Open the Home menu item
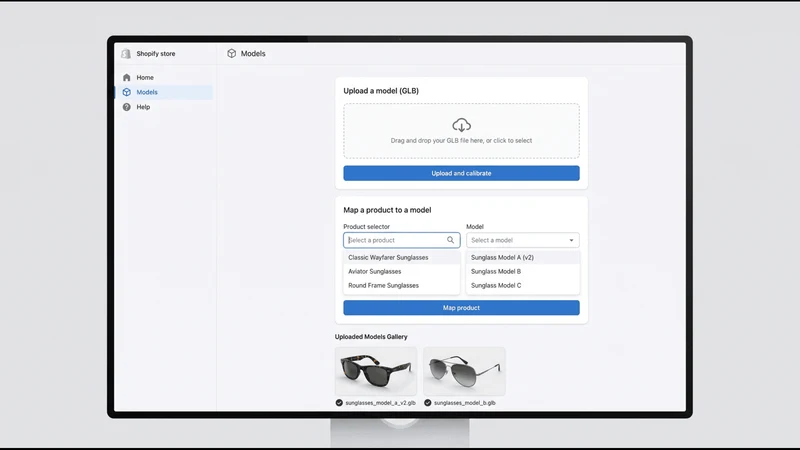The width and height of the screenshot is (800, 450). (164, 78)
